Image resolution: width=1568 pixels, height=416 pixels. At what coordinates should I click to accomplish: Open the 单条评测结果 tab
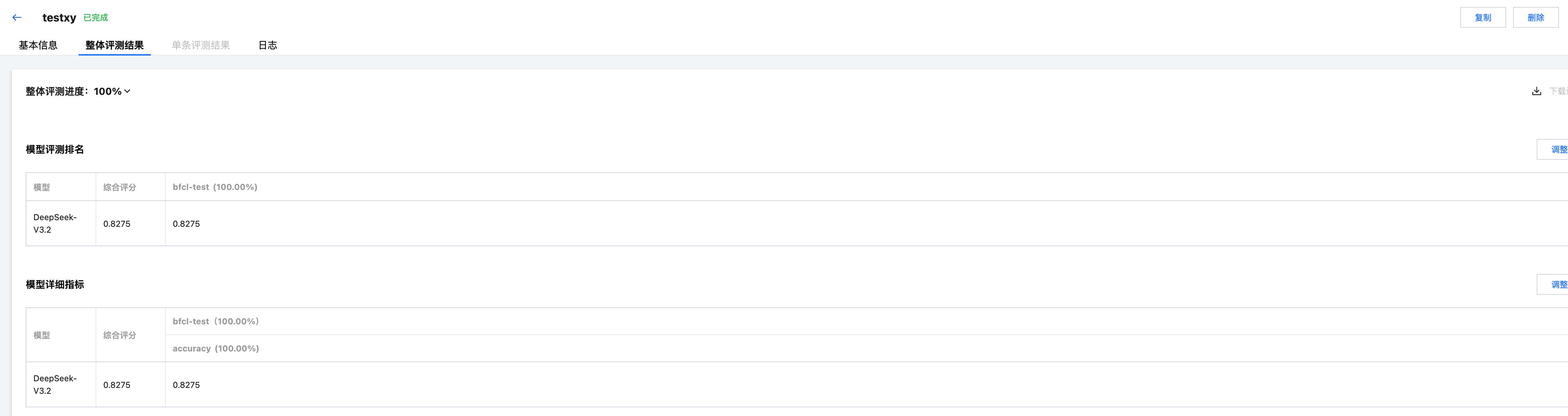pyautogui.click(x=200, y=45)
